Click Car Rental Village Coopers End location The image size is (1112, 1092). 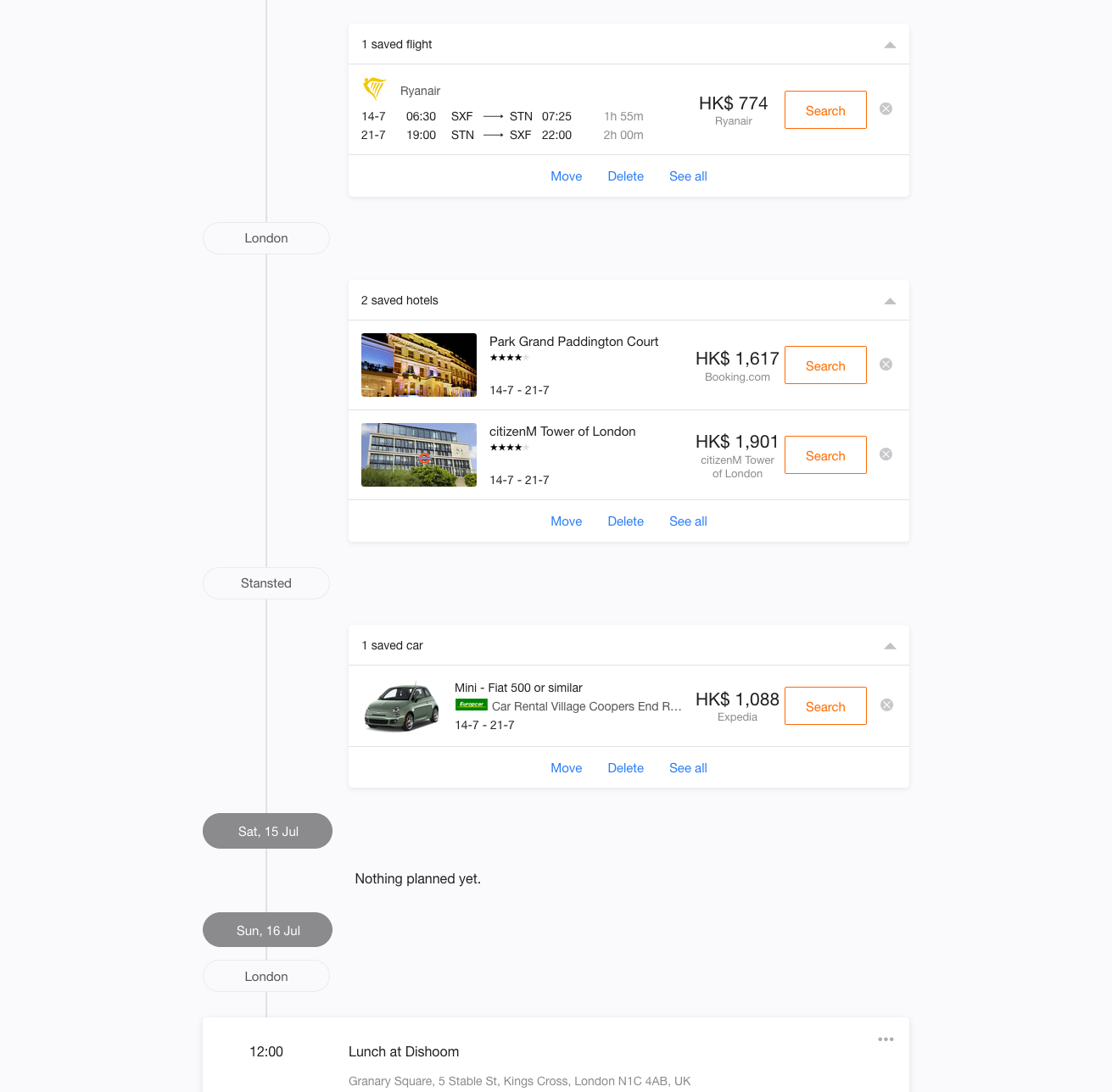point(587,706)
